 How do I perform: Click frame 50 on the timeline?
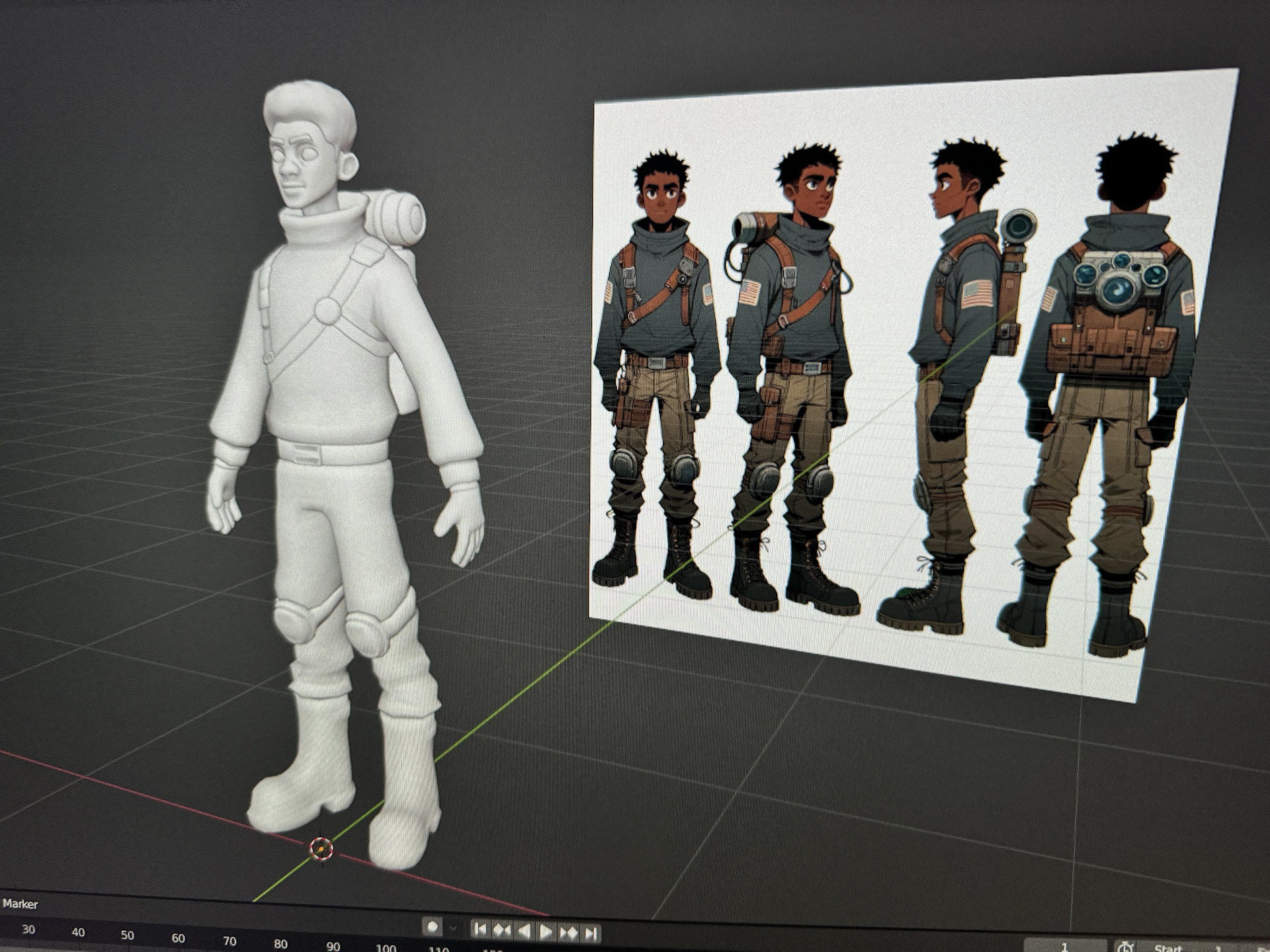[x=128, y=935]
